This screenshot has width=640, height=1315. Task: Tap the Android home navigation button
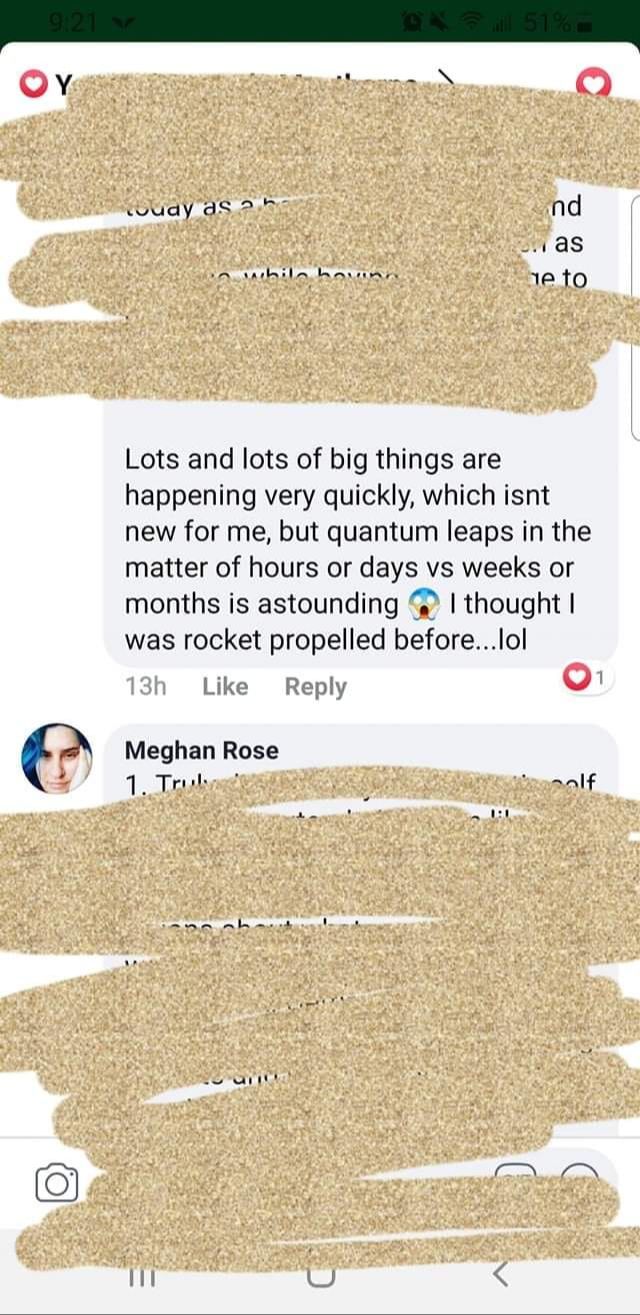(319, 1277)
